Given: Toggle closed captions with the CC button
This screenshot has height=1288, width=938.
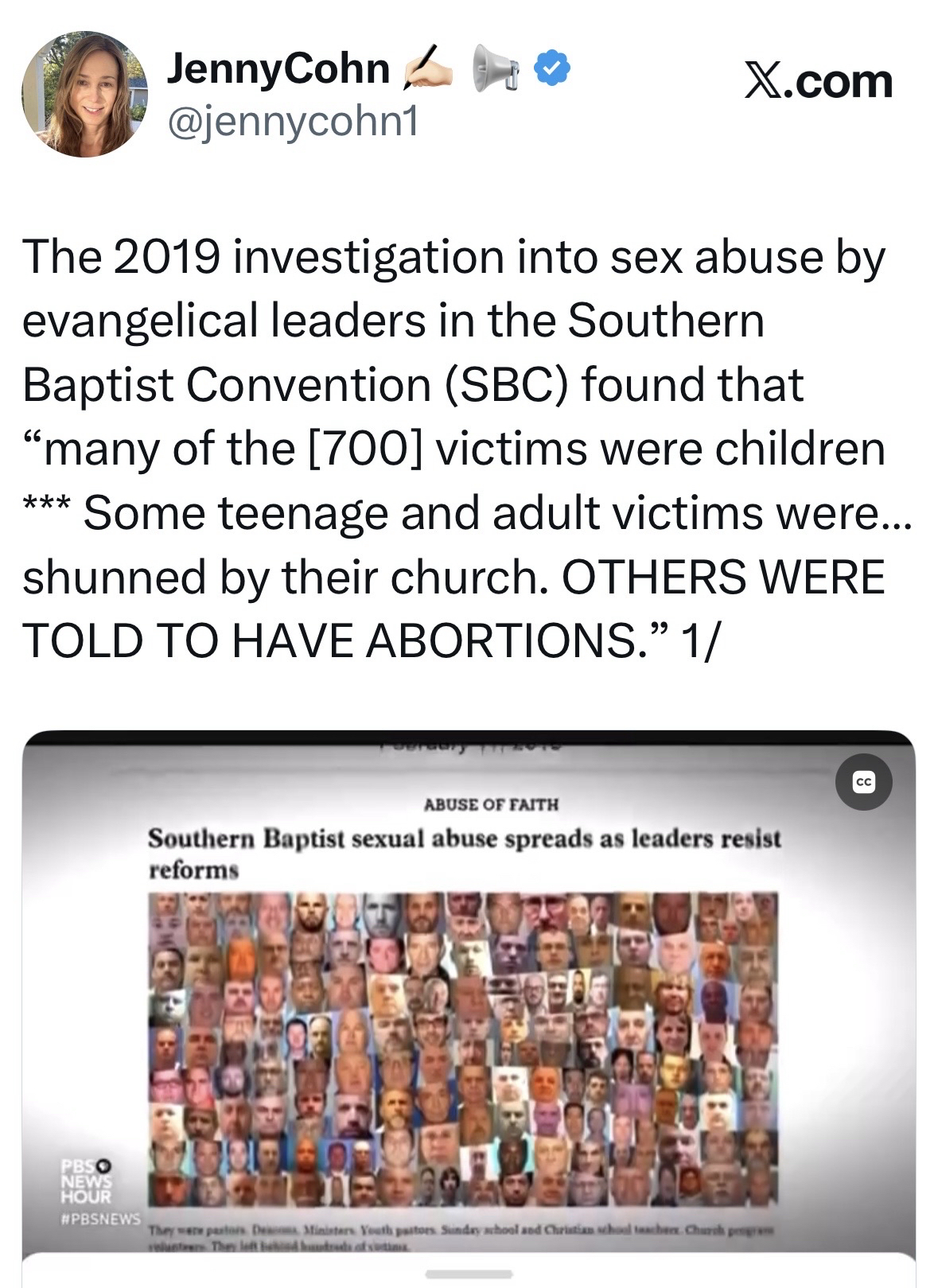Looking at the screenshot, I should 864,782.
